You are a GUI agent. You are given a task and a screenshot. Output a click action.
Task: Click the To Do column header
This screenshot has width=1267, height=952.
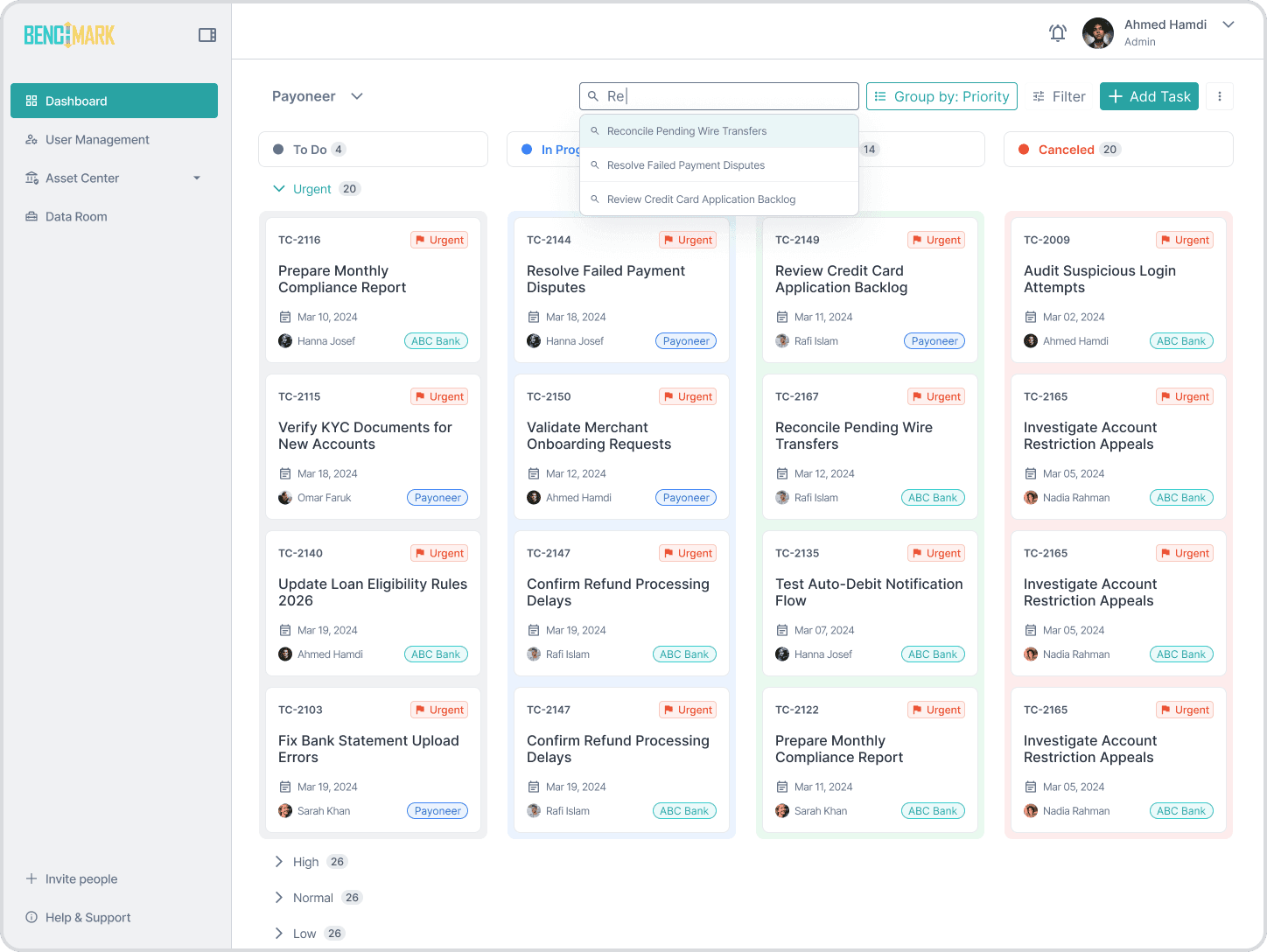coord(373,150)
